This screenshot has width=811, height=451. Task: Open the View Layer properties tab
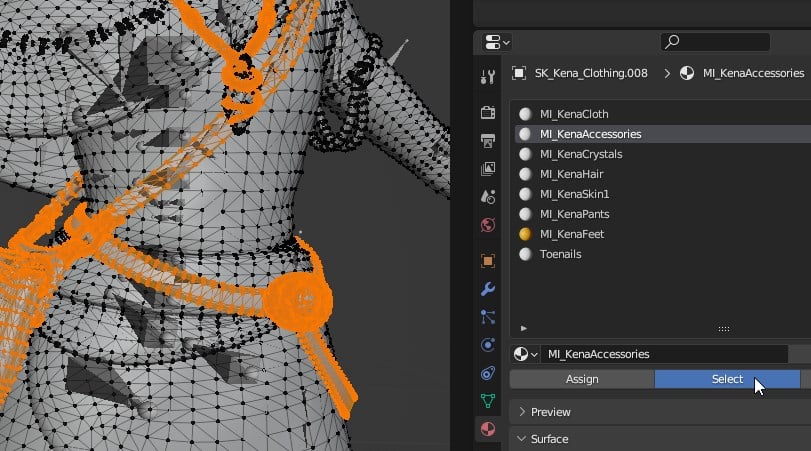(x=488, y=169)
